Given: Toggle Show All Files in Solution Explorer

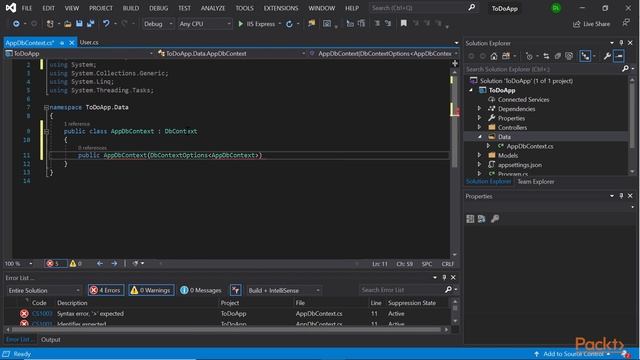Looking at the screenshot, I should click(569, 56).
